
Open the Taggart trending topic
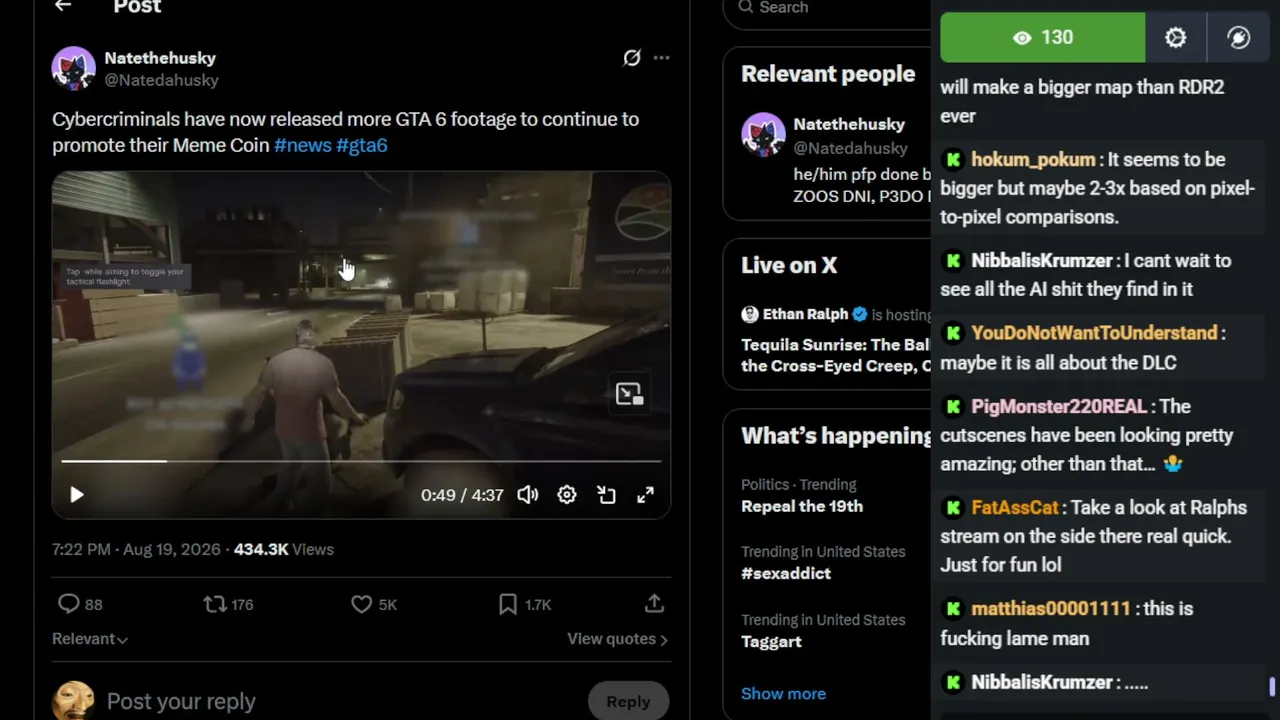tap(771, 641)
